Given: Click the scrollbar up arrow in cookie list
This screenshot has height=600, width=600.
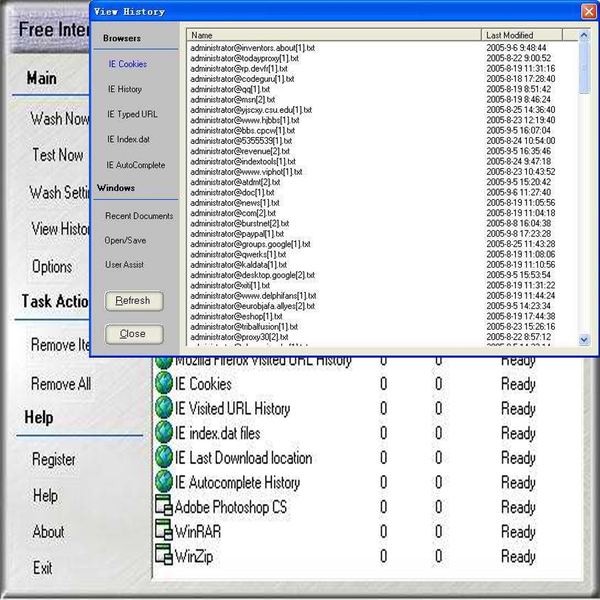Looking at the screenshot, I should click(584, 35).
